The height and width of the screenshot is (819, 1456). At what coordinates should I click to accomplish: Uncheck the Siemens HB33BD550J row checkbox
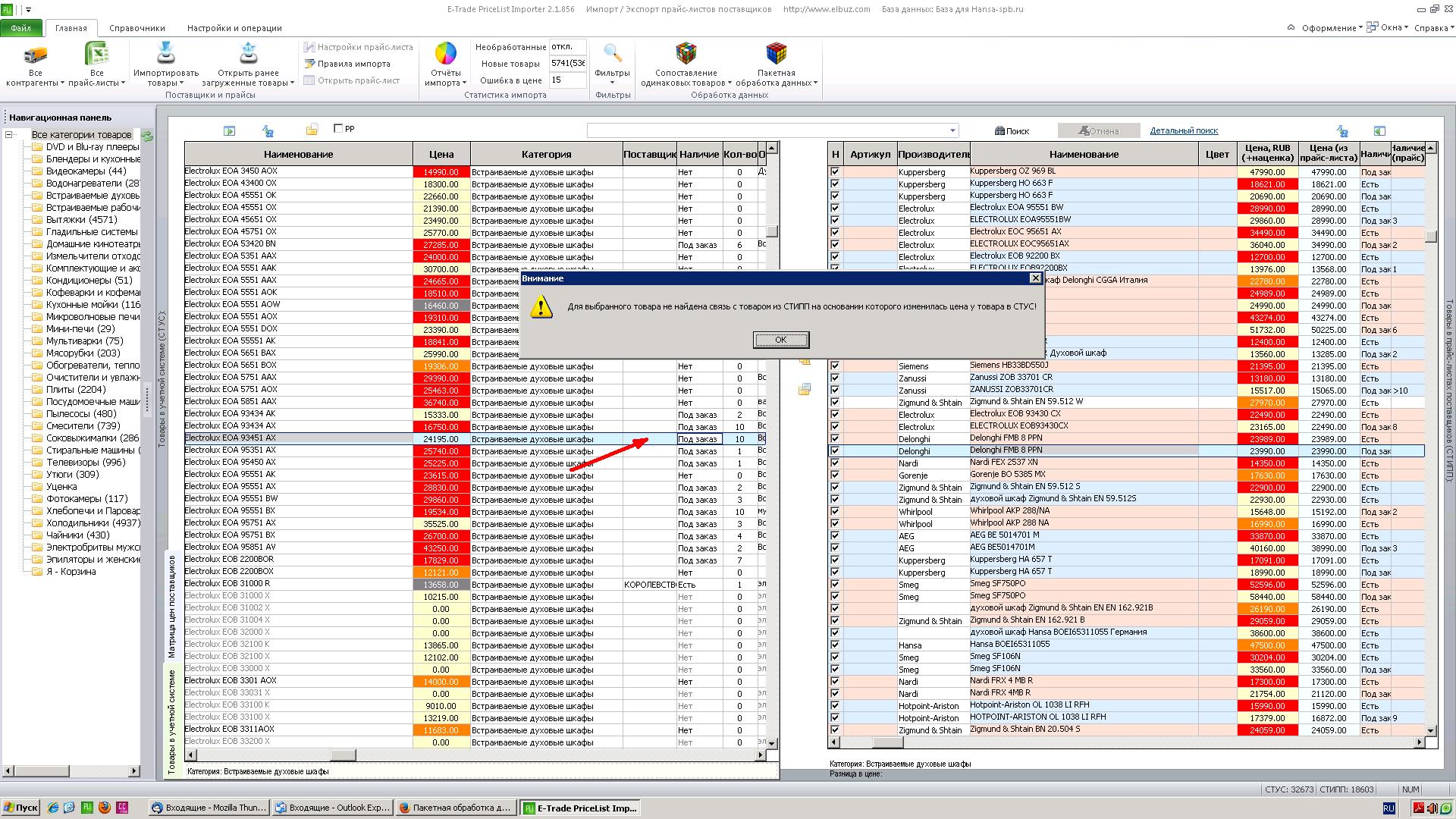point(835,366)
